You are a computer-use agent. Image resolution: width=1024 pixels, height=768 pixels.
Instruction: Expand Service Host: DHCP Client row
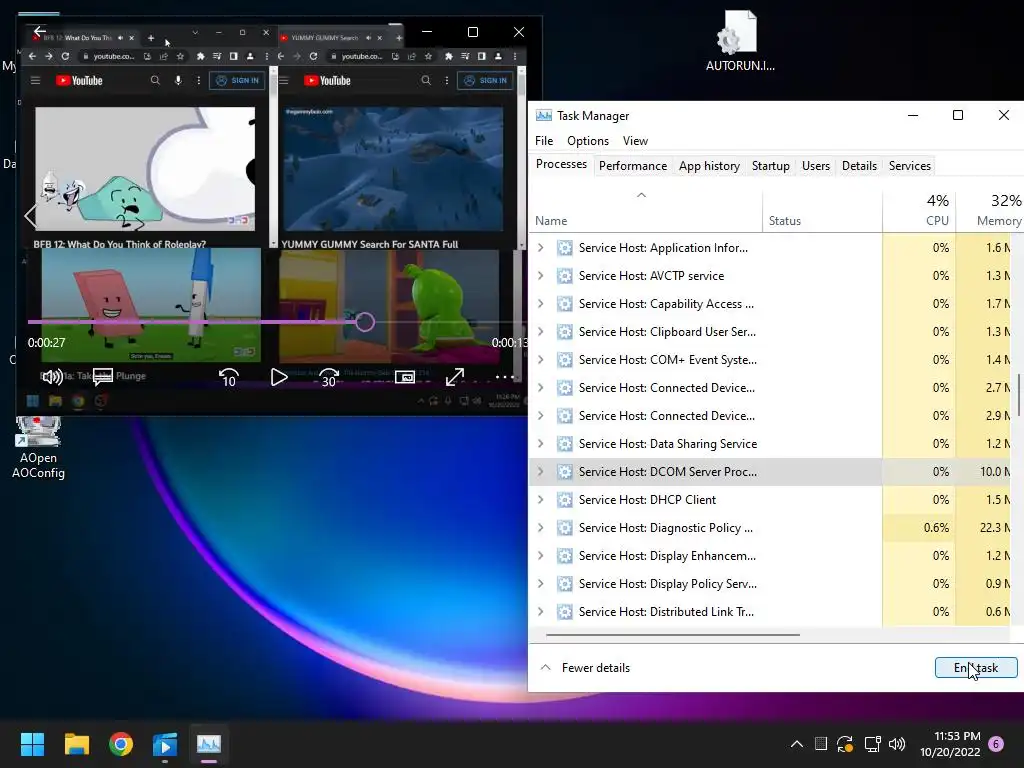tap(541, 500)
